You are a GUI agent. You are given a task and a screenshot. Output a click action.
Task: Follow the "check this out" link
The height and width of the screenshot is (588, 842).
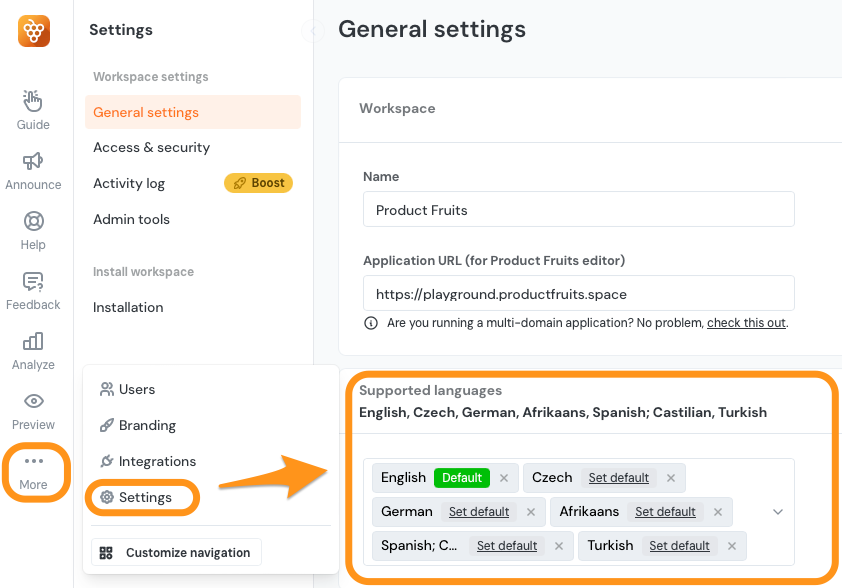(x=746, y=323)
